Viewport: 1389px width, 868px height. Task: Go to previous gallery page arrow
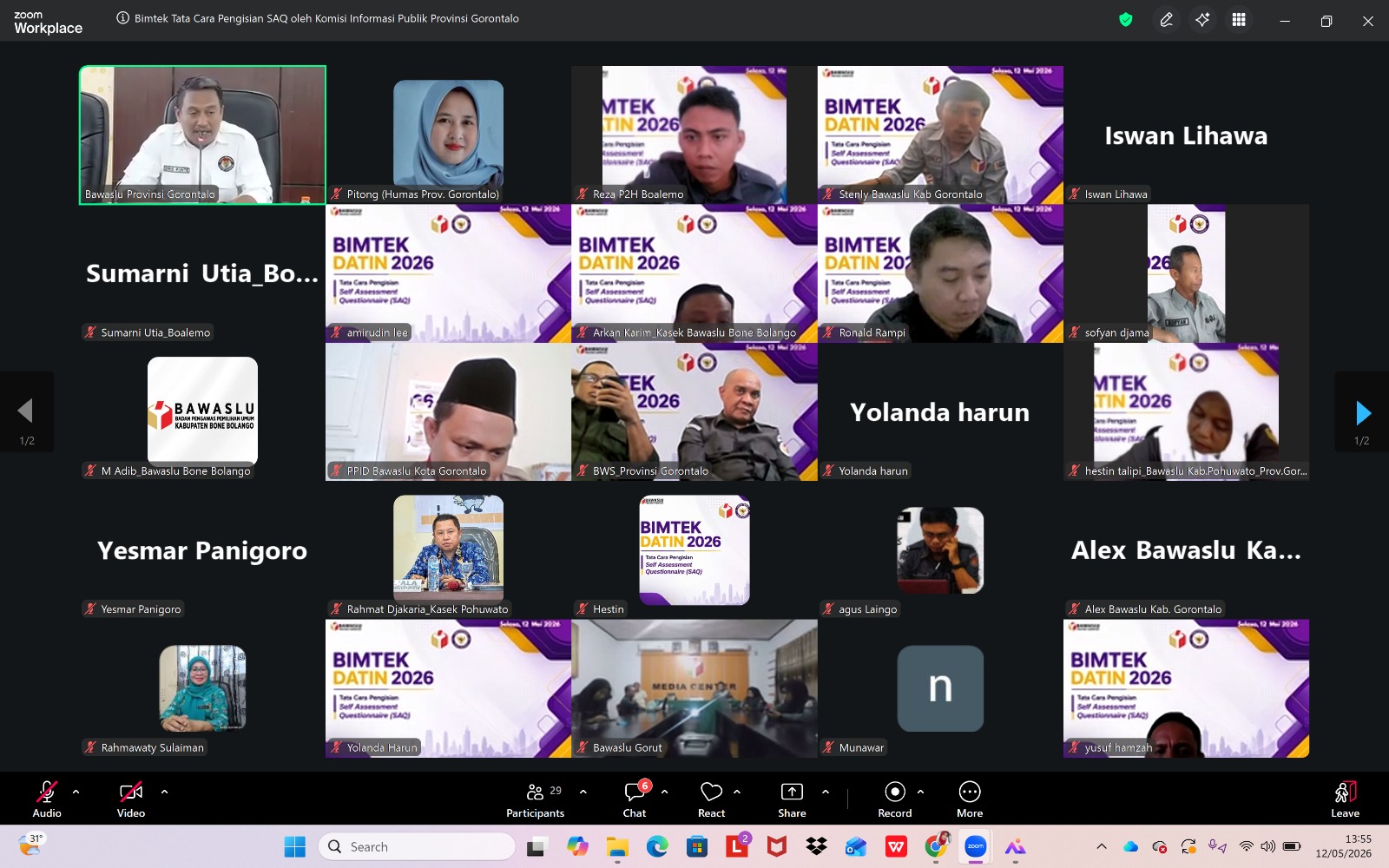coord(25,411)
